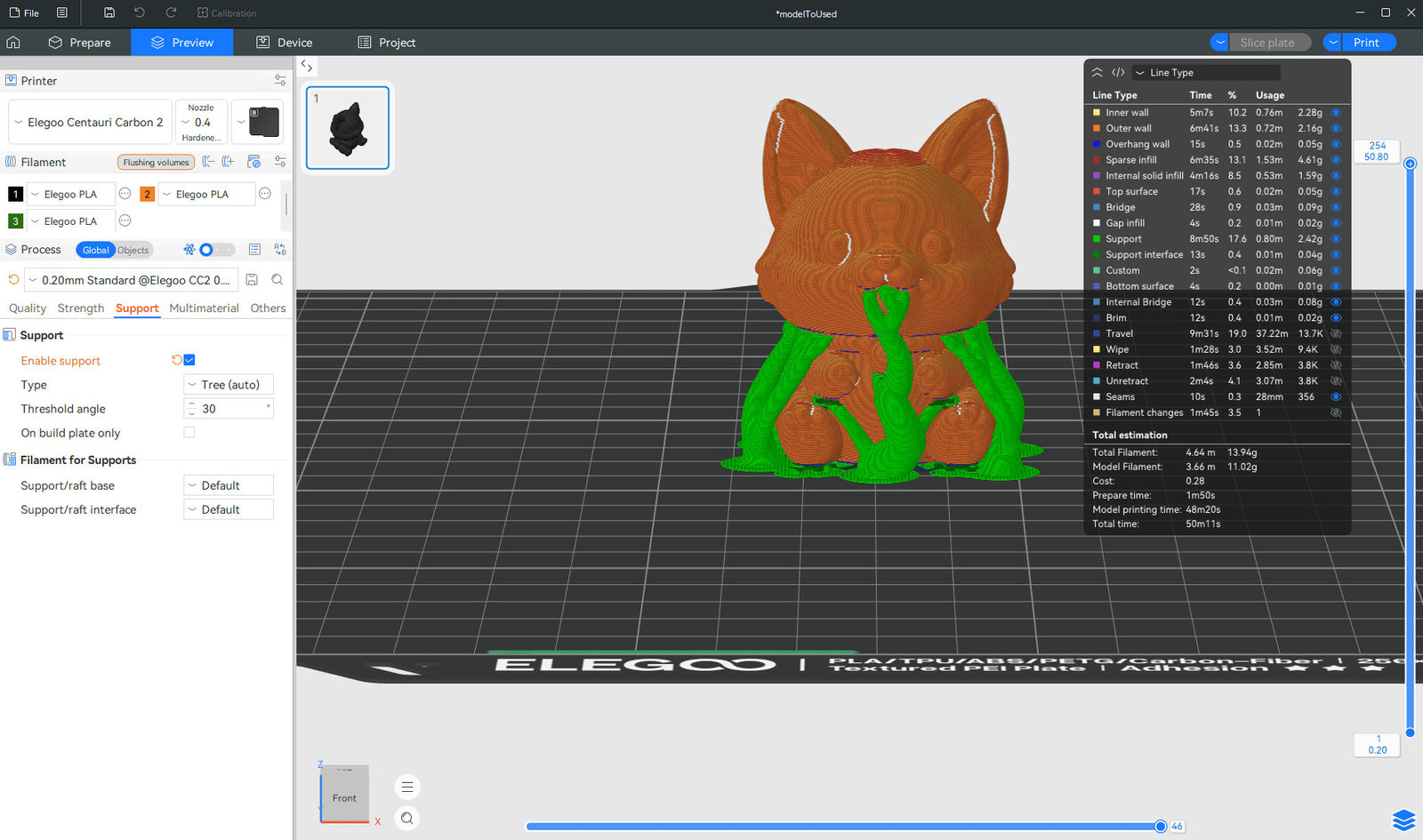Open the Support/raft base dropdown
This screenshot has height=840, width=1423.
click(229, 485)
